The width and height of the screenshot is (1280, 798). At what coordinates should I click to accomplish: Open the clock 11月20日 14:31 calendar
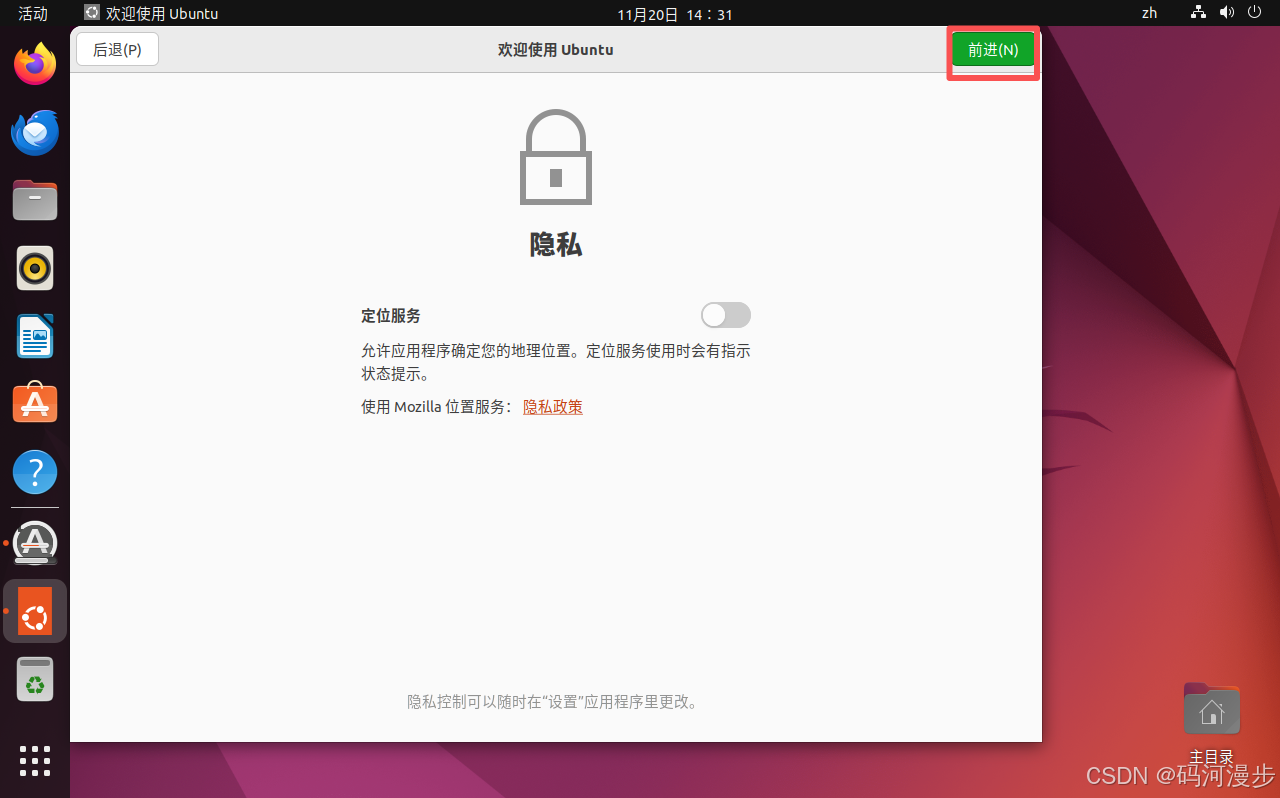click(675, 14)
